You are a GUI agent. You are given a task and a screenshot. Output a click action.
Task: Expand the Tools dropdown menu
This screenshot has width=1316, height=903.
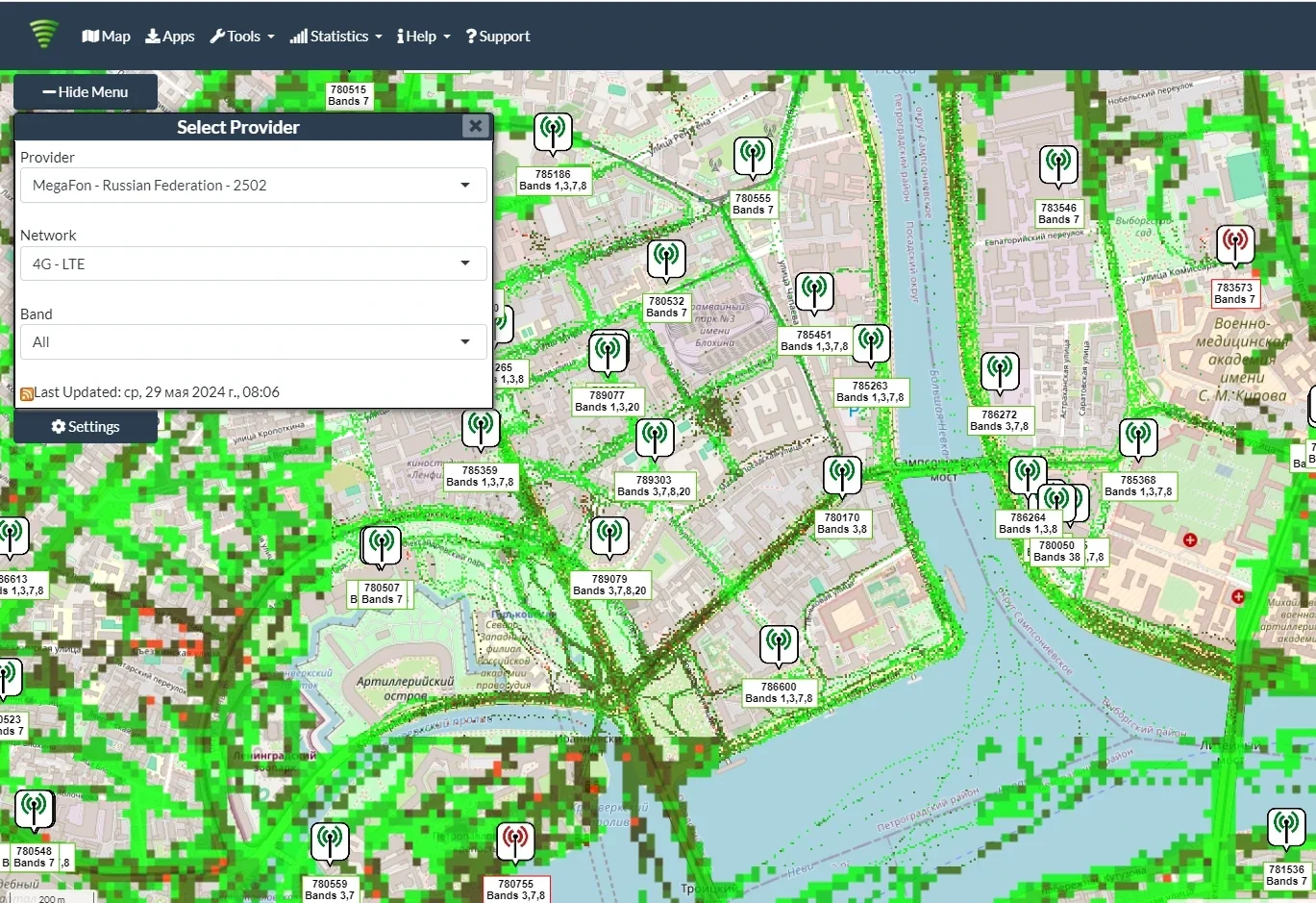[x=242, y=37]
